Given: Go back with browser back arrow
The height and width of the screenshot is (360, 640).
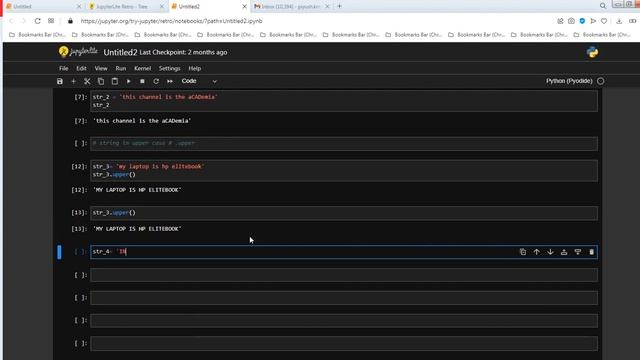Looking at the screenshot, I should tap(11, 21).
